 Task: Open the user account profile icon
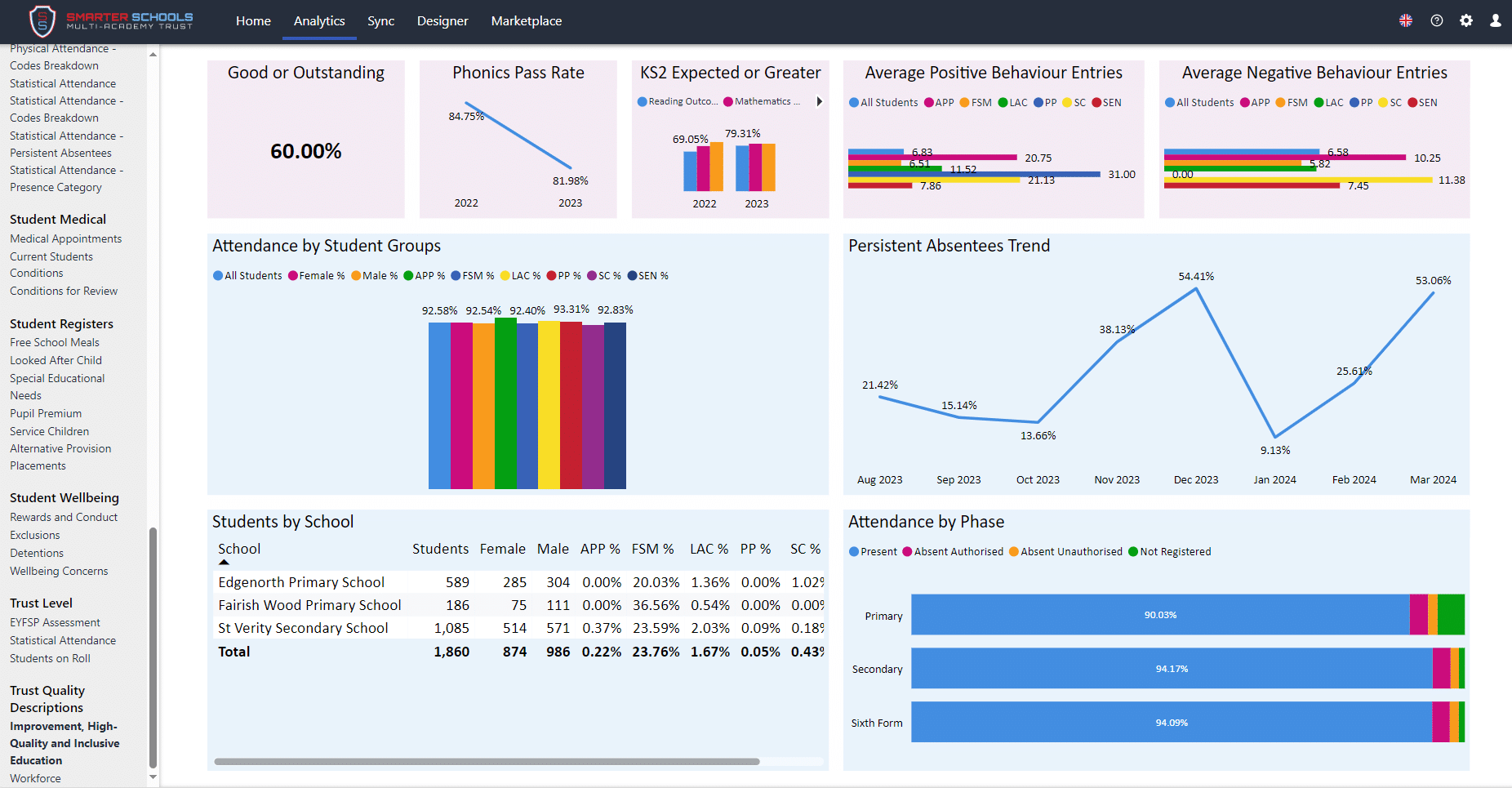coord(1496,20)
